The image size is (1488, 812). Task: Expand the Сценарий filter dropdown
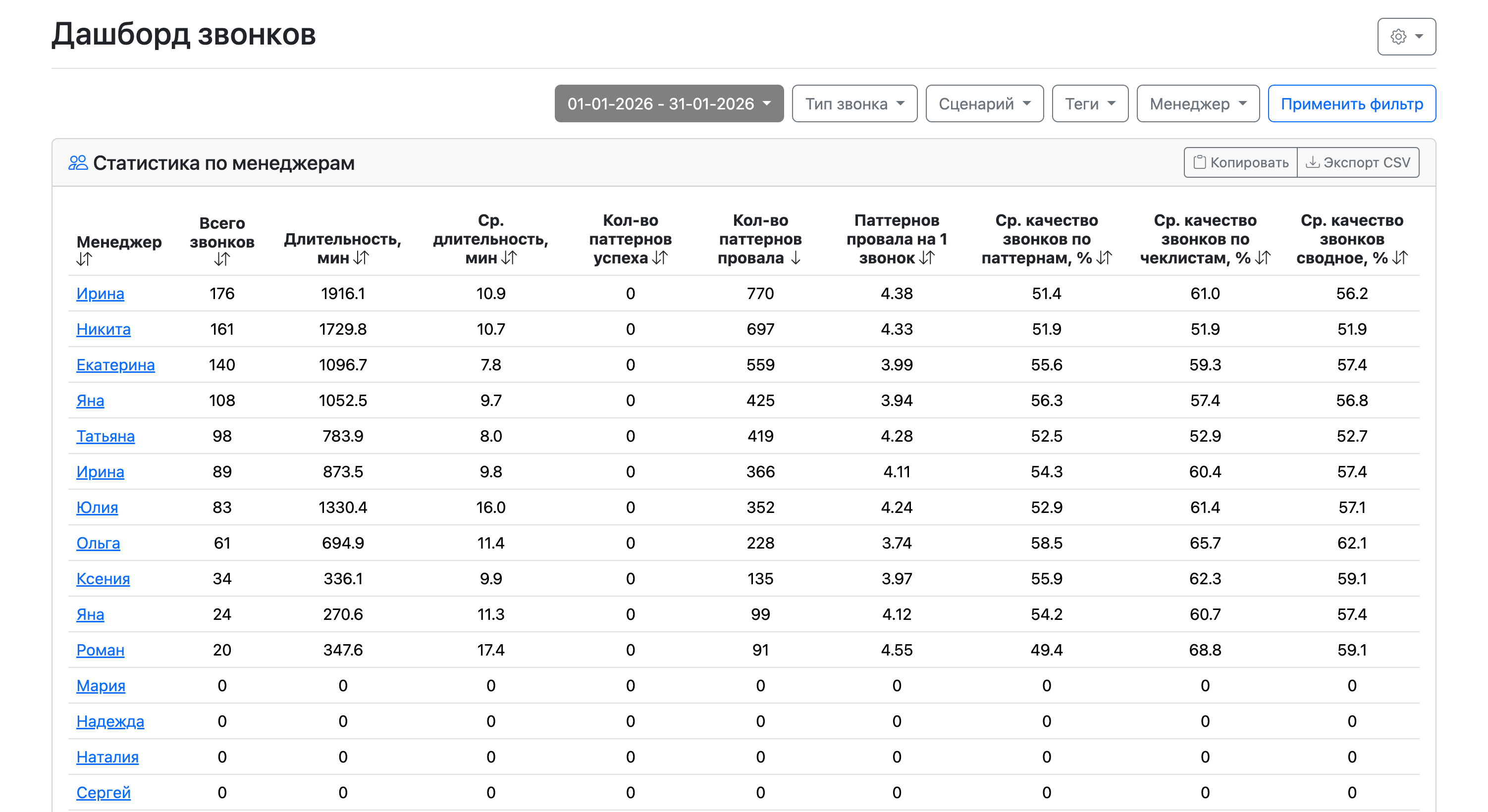tap(984, 104)
